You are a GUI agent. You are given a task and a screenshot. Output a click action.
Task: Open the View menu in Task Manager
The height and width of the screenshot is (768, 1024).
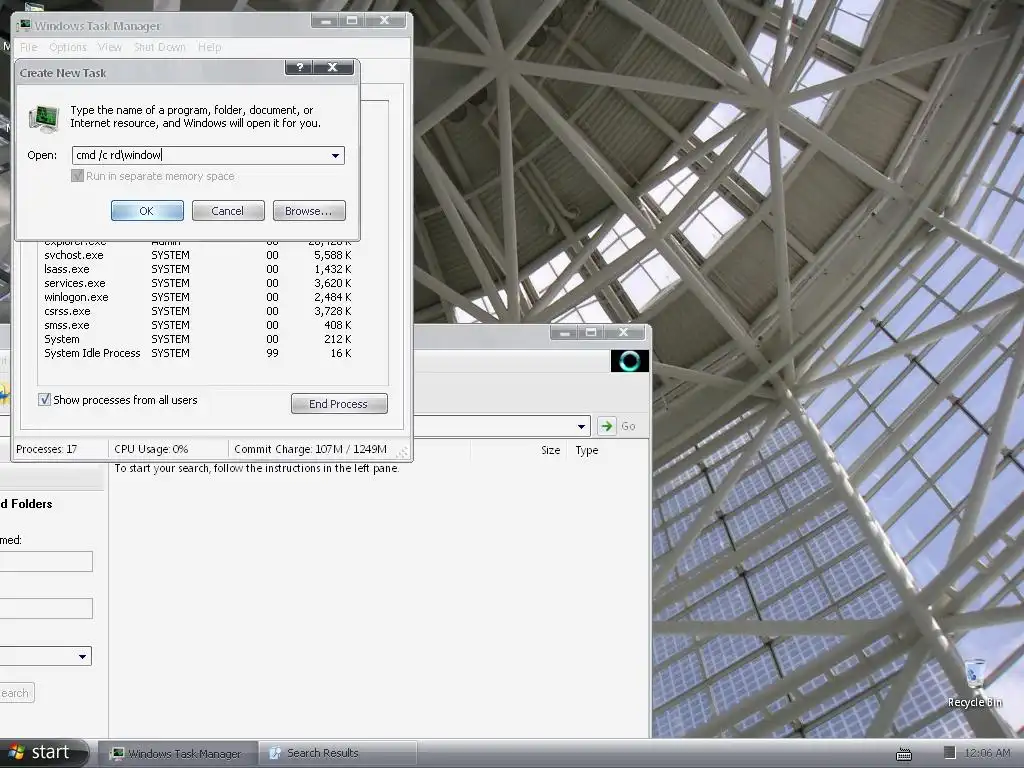(x=110, y=47)
